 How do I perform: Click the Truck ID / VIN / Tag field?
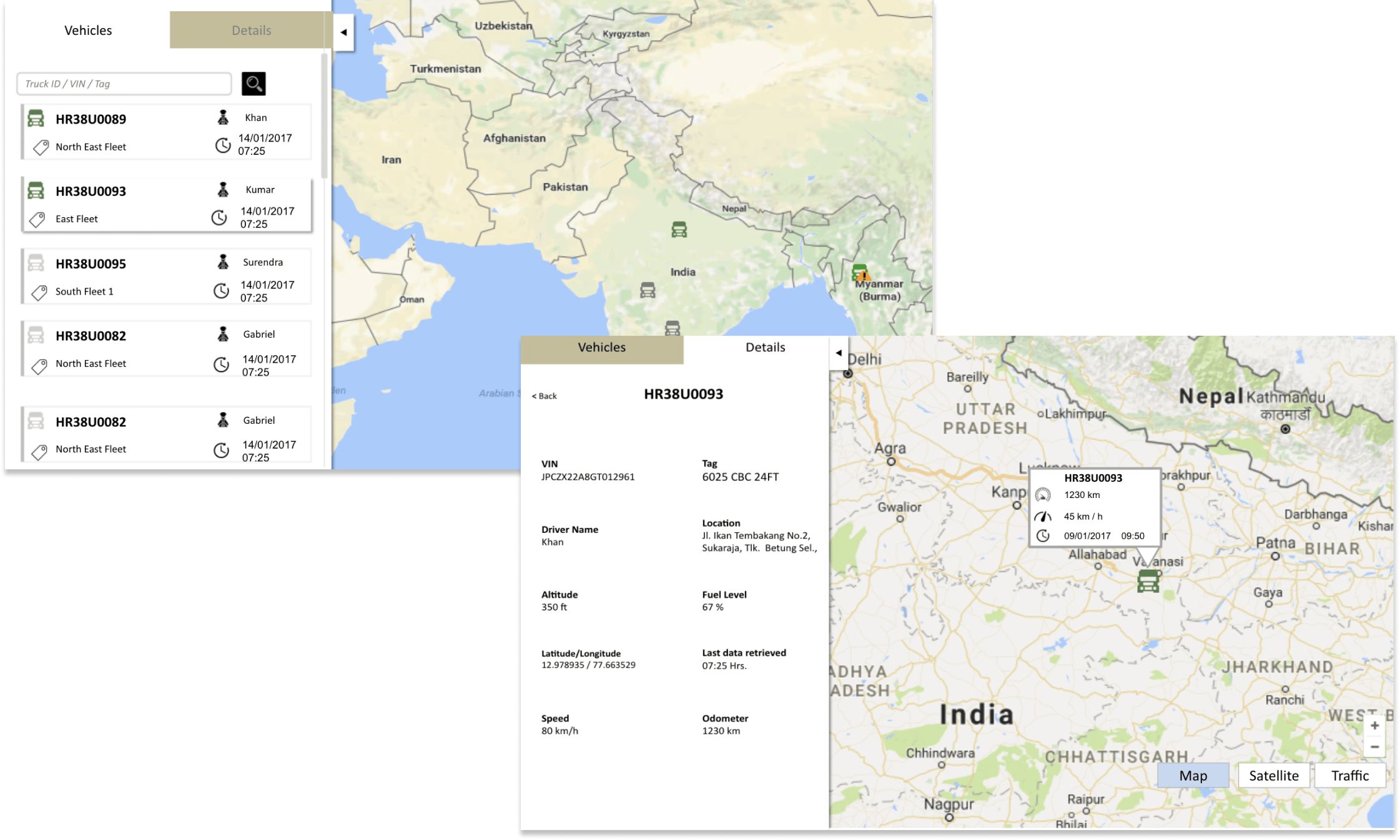124,84
